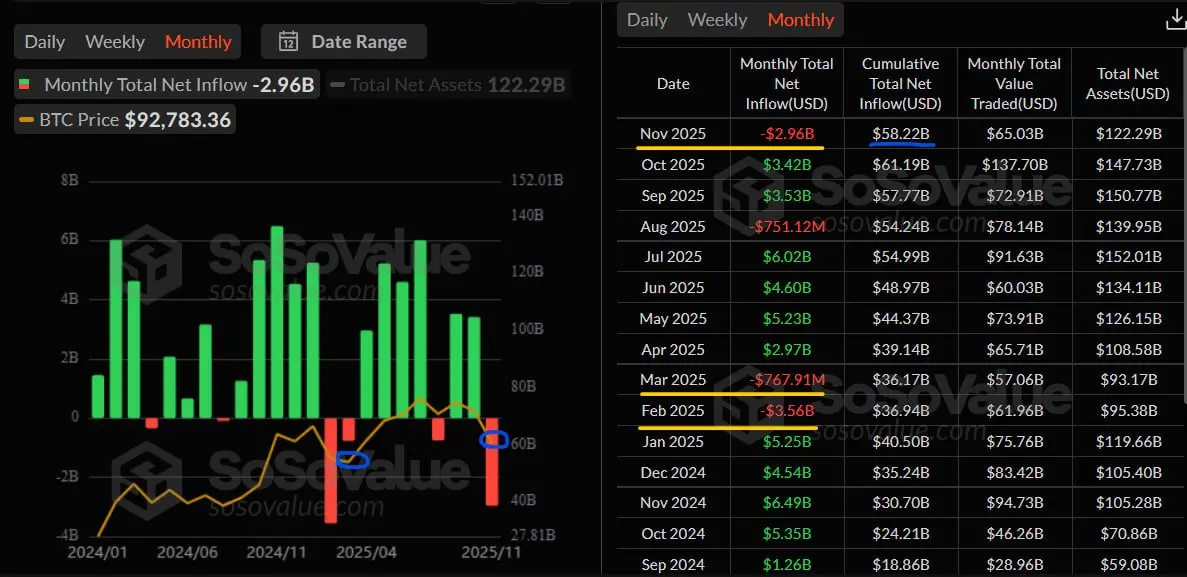The image size is (1187, 577).
Task: Click the 2025/11 x-axis label
Action: click(489, 553)
